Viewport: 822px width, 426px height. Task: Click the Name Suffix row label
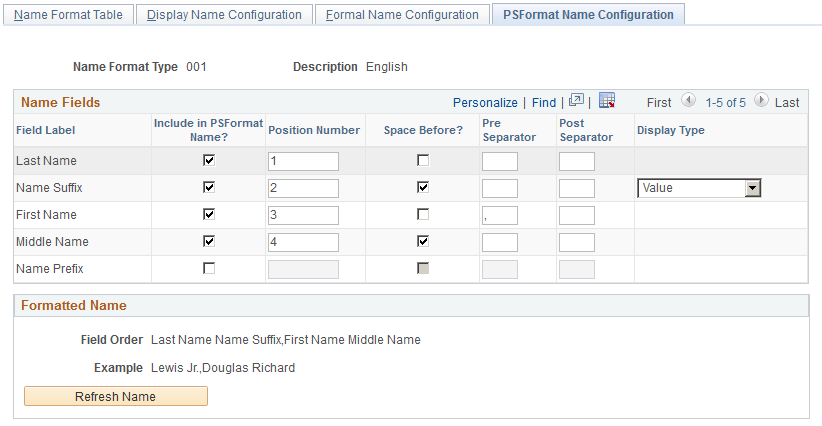click(x=49, y=188)
